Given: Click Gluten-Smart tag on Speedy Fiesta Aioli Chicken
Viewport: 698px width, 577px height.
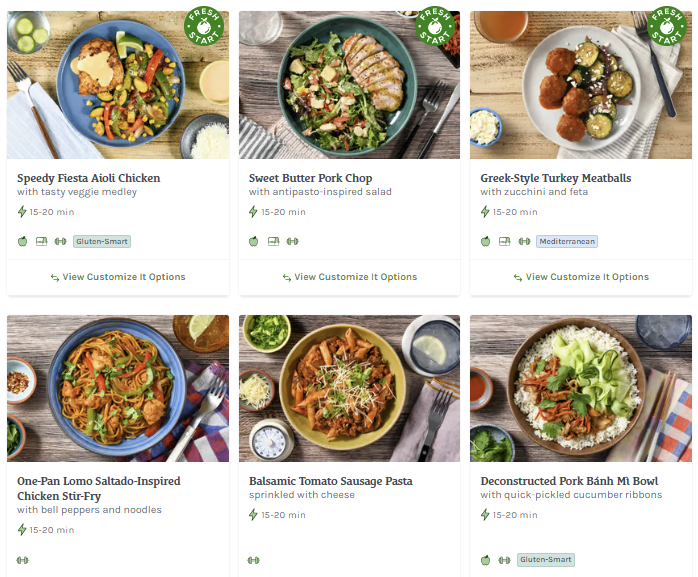Looking at the screenshot, I should 102,241.
